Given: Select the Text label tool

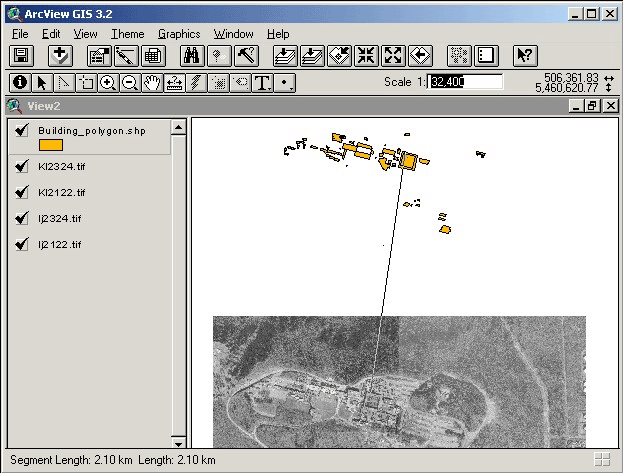Looking at the screenshot, I should [x=263, y=83].
